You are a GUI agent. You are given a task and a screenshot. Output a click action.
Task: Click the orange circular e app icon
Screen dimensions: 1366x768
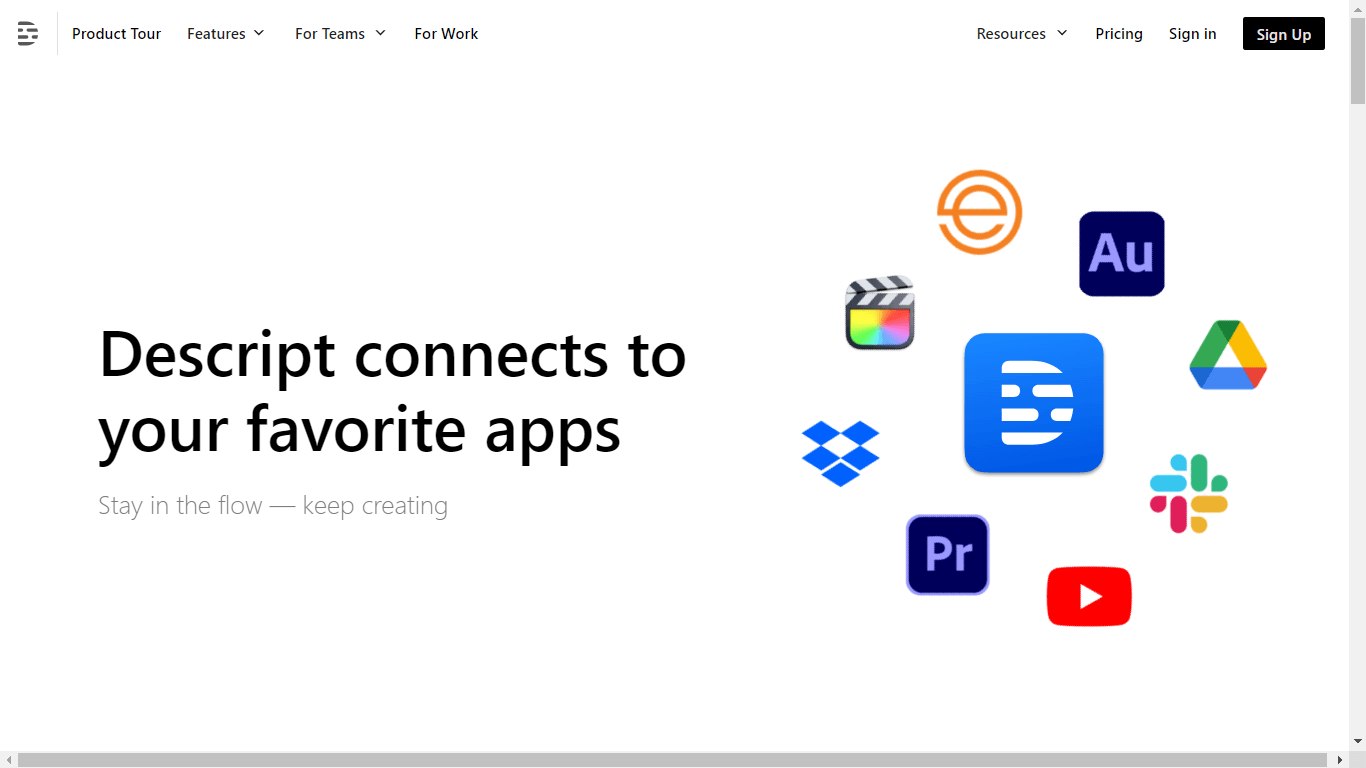click(979, 212)
